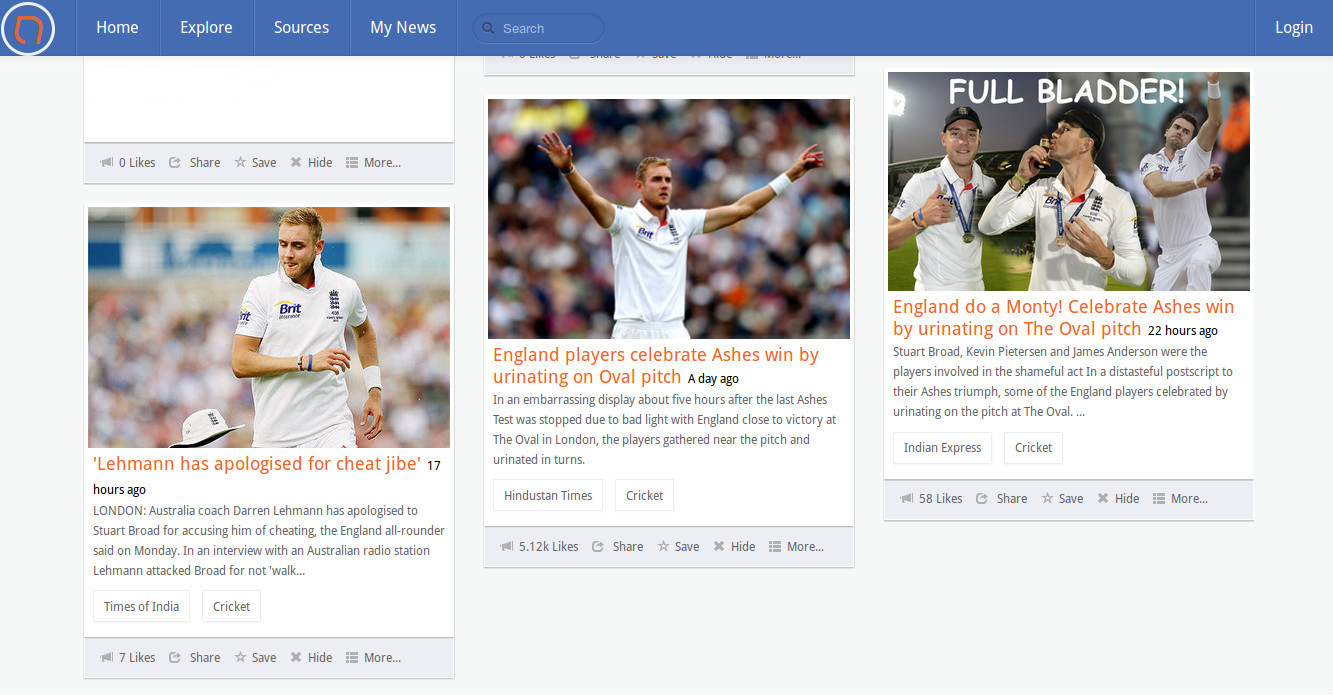Viewport: 1333px width, 695px height.
Task: Hide the Indian Express story
Action: [x=1118, y=499]
